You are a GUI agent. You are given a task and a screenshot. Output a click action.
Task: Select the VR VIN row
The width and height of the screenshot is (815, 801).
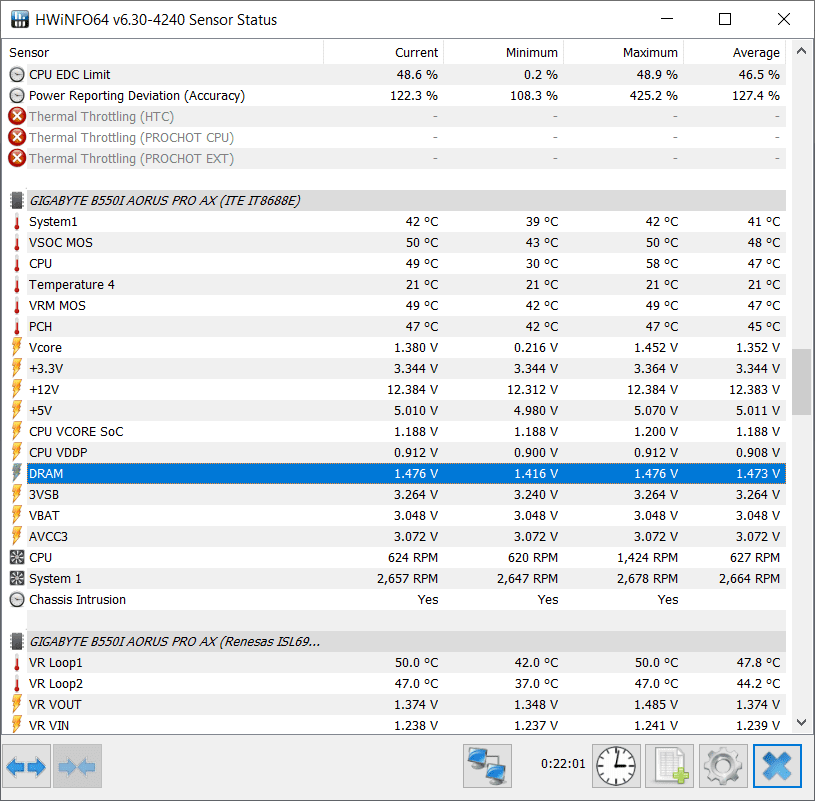point(406,725)
